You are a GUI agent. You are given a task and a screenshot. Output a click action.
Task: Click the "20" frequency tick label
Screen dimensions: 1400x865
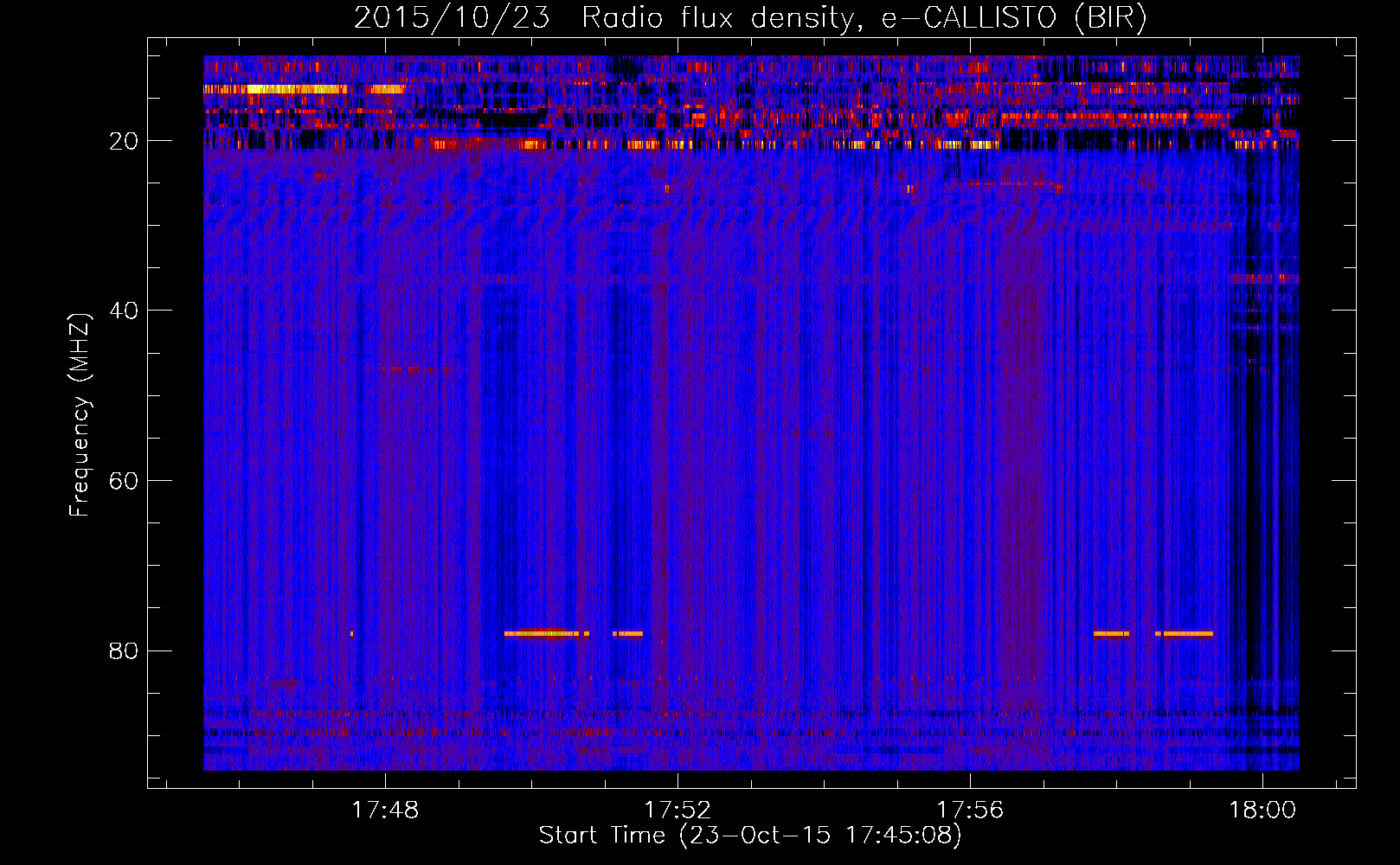point(124,141)
